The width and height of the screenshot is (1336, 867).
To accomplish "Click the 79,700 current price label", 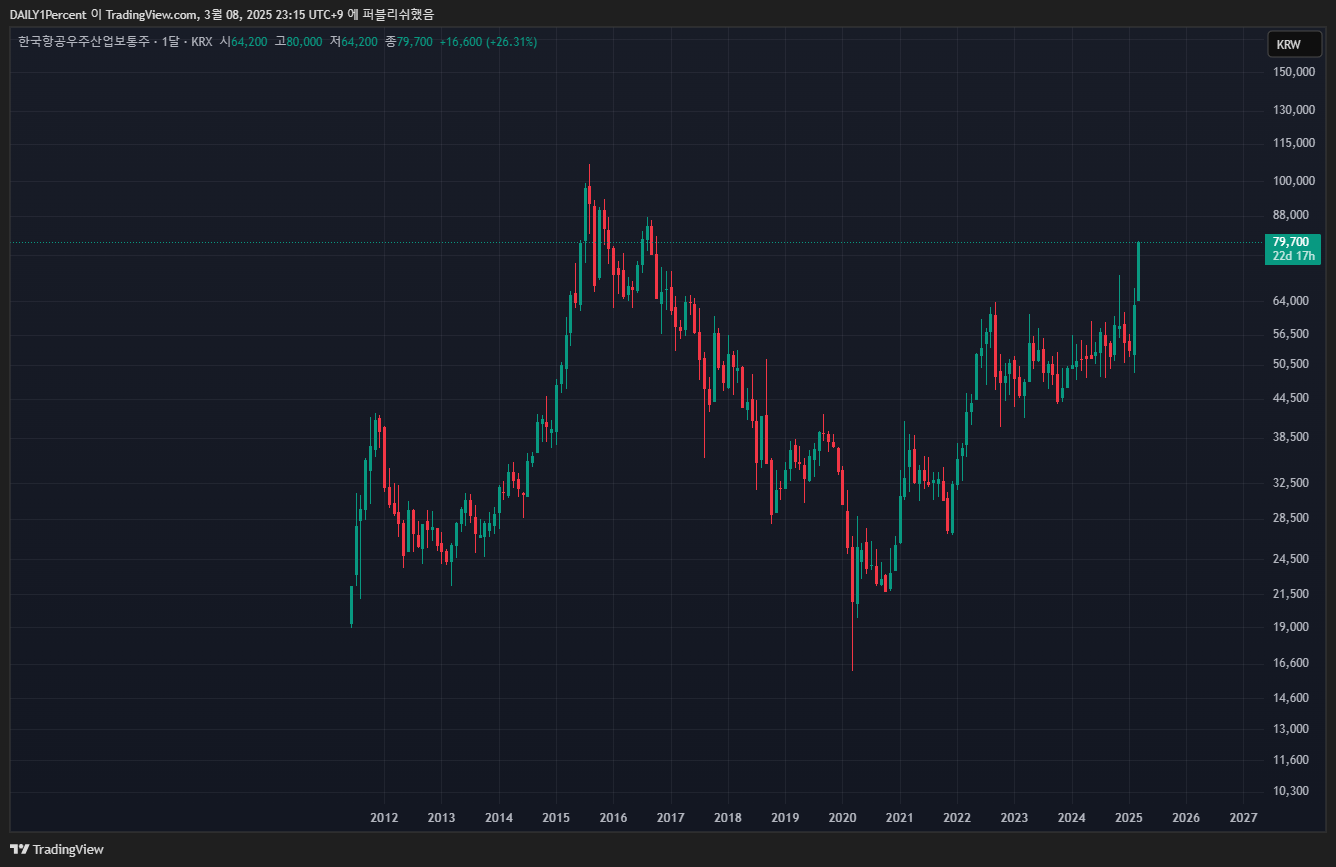I will pyautogui.click(x=1291, y=242).
